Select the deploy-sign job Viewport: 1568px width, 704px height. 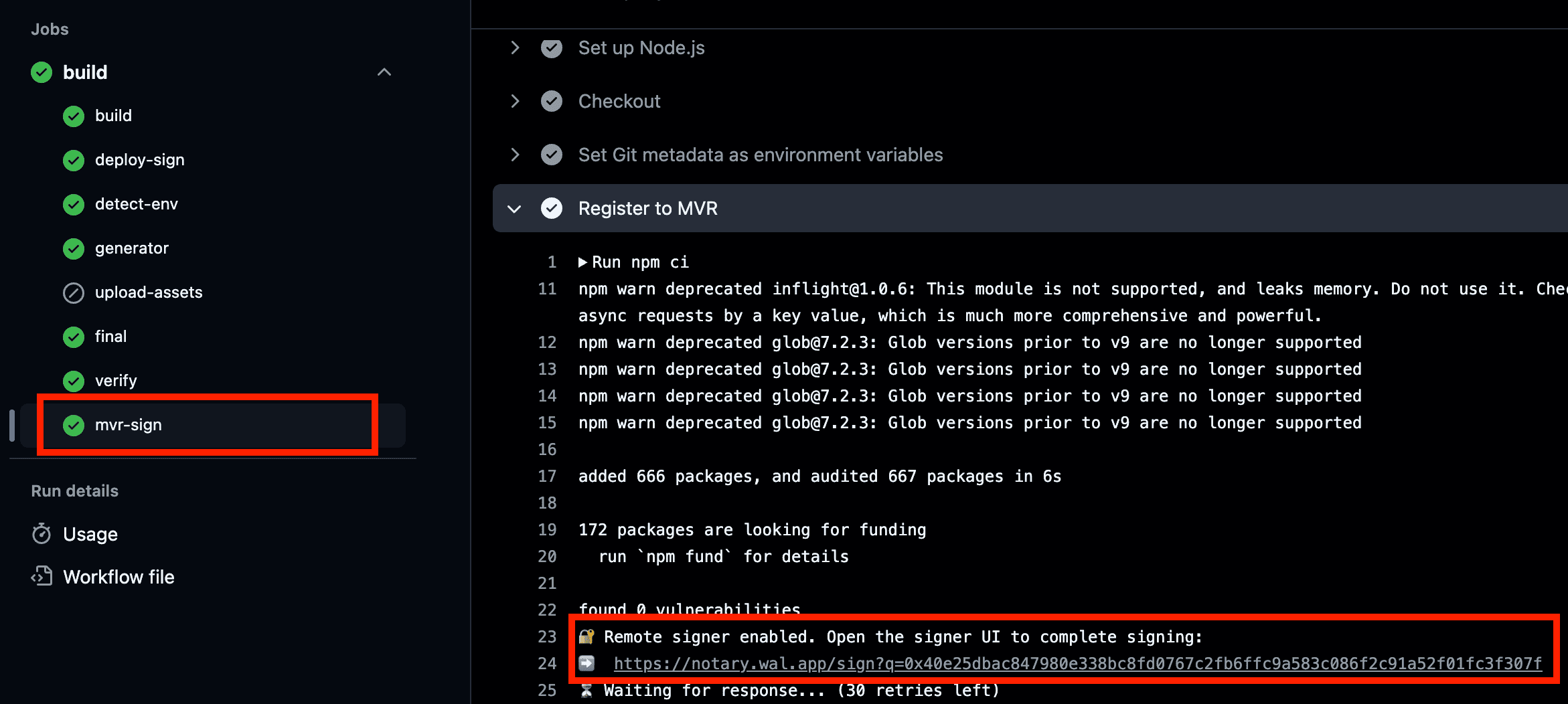coord(139,160)
